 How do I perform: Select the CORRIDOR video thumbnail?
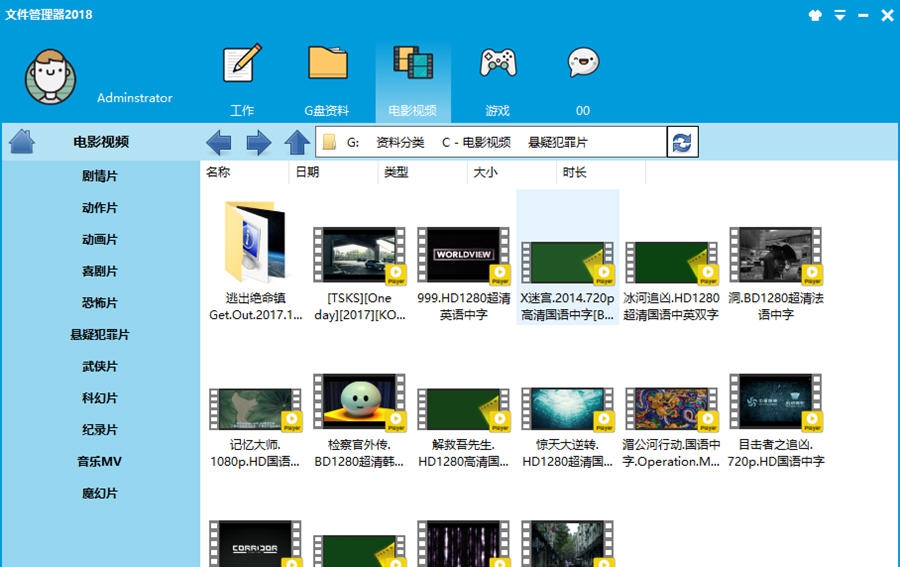coord(255,543)
